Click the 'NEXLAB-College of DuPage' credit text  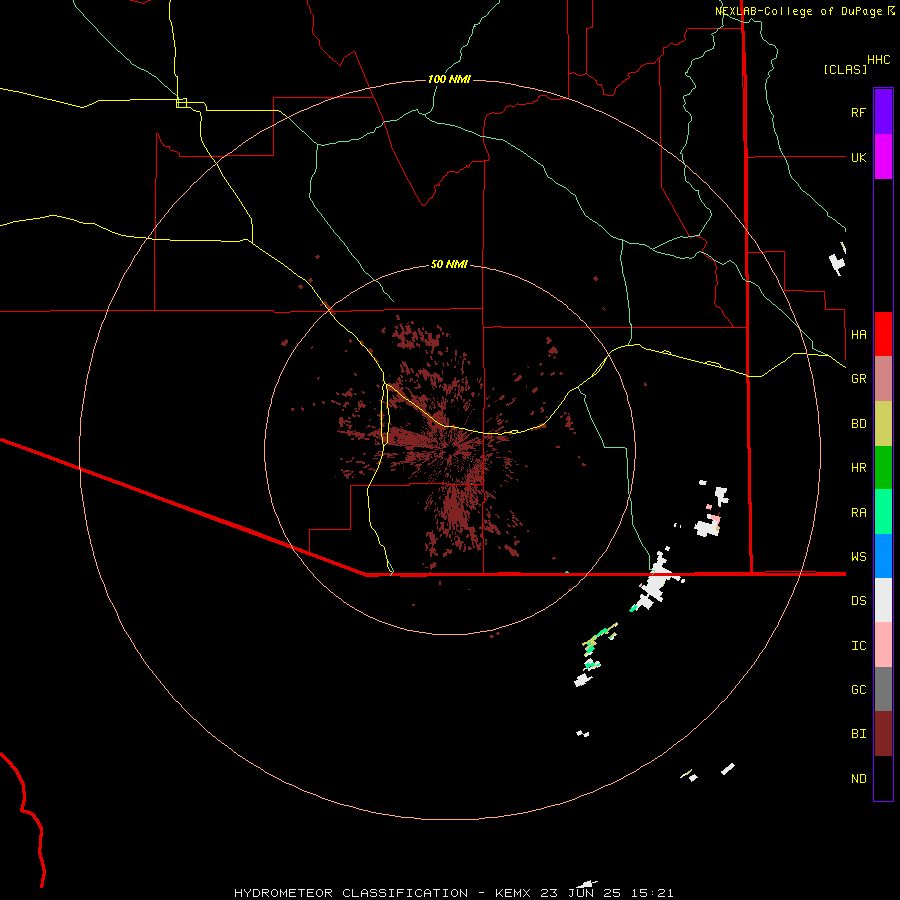coord(798,11)
